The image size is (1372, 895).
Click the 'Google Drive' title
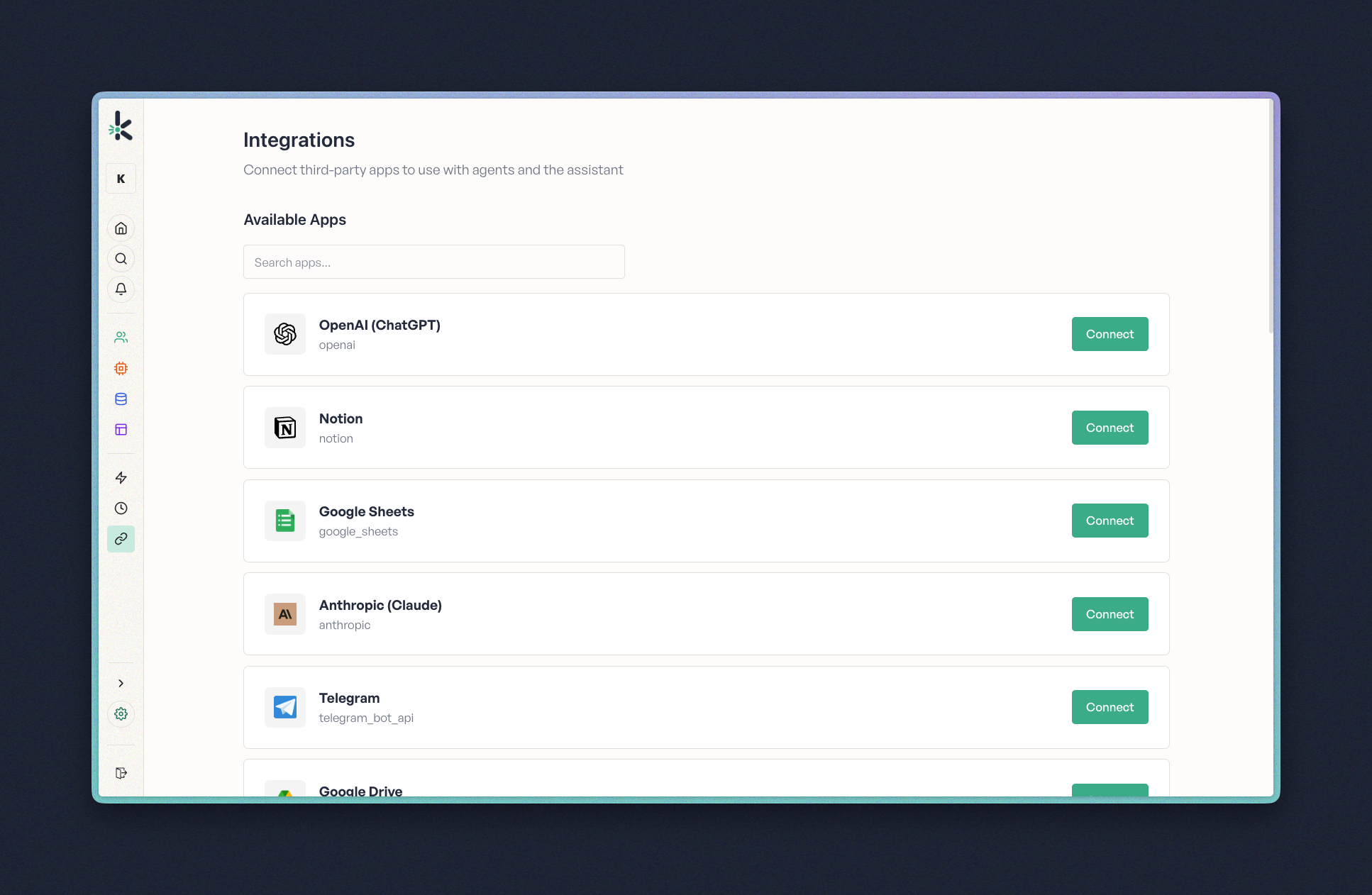(x=360, y=791)
